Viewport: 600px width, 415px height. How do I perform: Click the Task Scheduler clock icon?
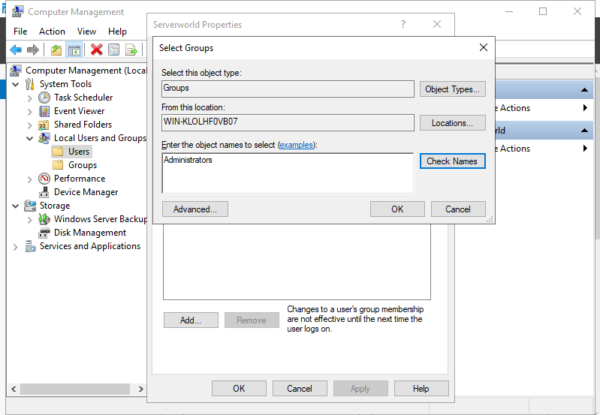pos(44,98)
